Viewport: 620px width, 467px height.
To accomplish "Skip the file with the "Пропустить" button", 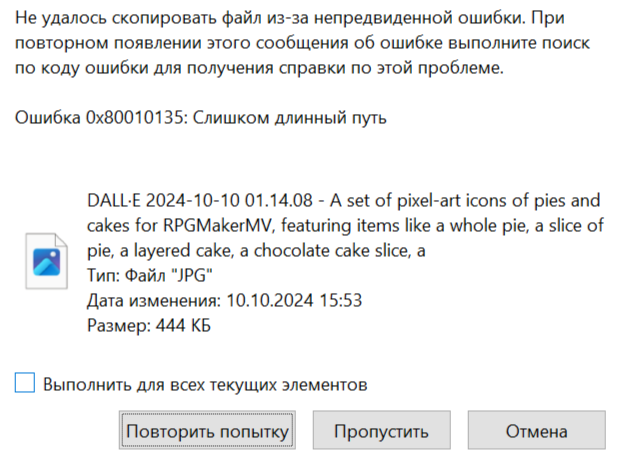I will point(382,430).
